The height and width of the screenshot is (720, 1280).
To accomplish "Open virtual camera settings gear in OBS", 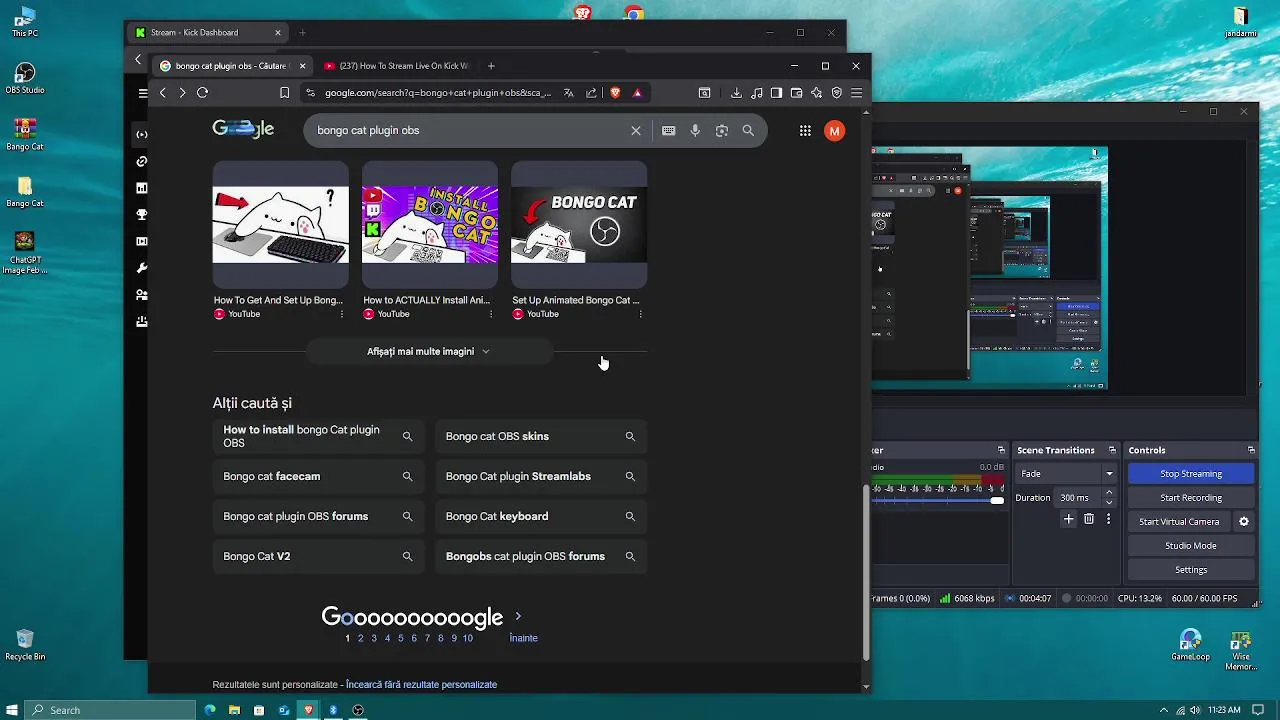I will point(1244,521).
